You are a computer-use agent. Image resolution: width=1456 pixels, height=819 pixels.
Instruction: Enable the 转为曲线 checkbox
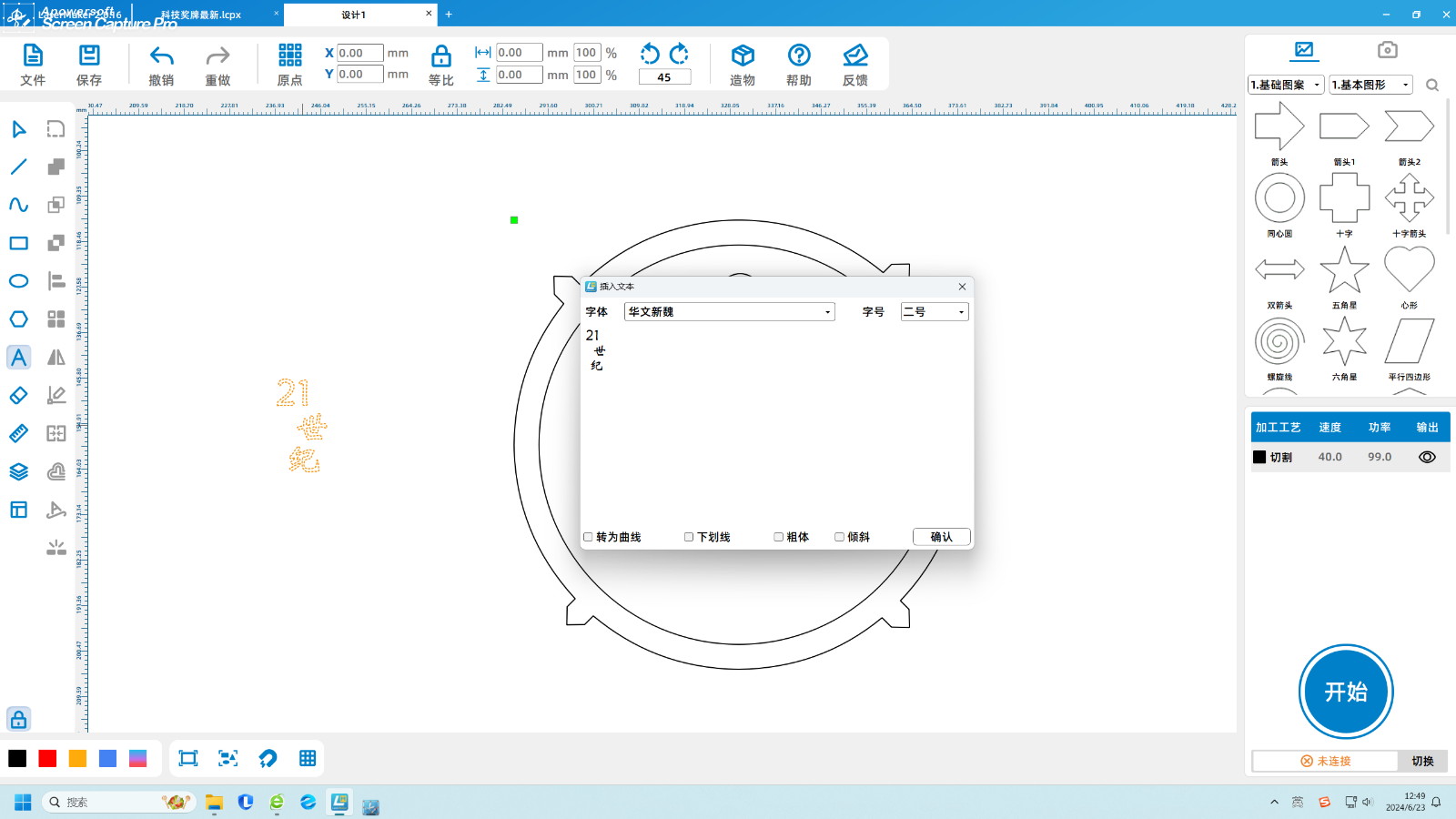tap(589, 537)
